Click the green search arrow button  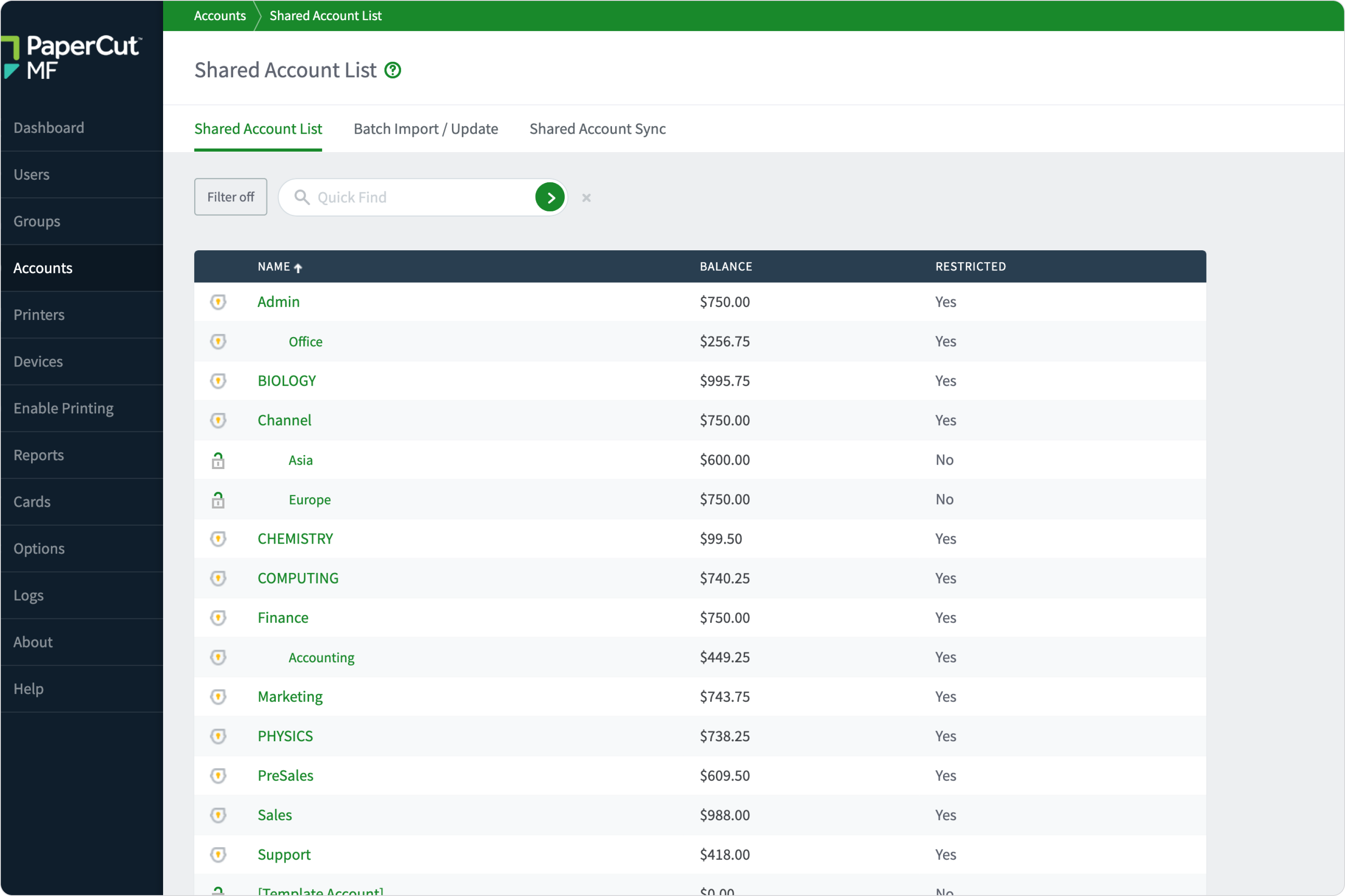[x=549, y=197]
